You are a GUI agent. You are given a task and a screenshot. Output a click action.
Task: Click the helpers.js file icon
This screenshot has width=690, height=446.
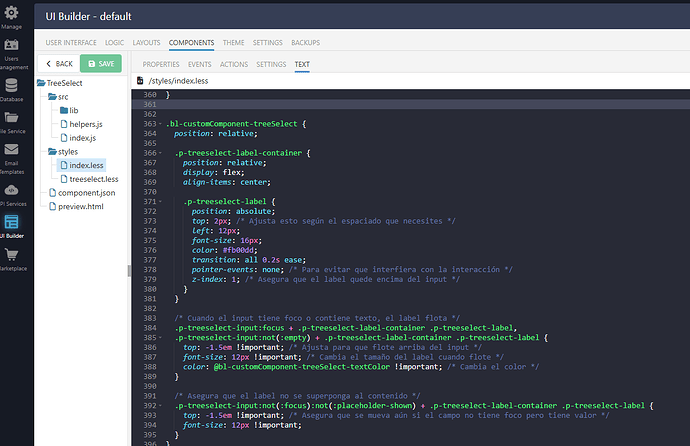click(64, 124)
